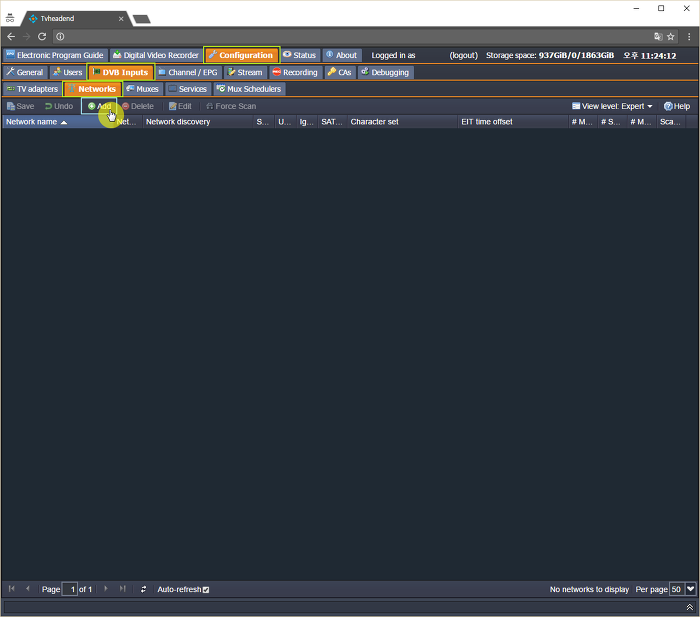Go to first page icon
This screenshot has width=700, height=617.
pos(12,589)
